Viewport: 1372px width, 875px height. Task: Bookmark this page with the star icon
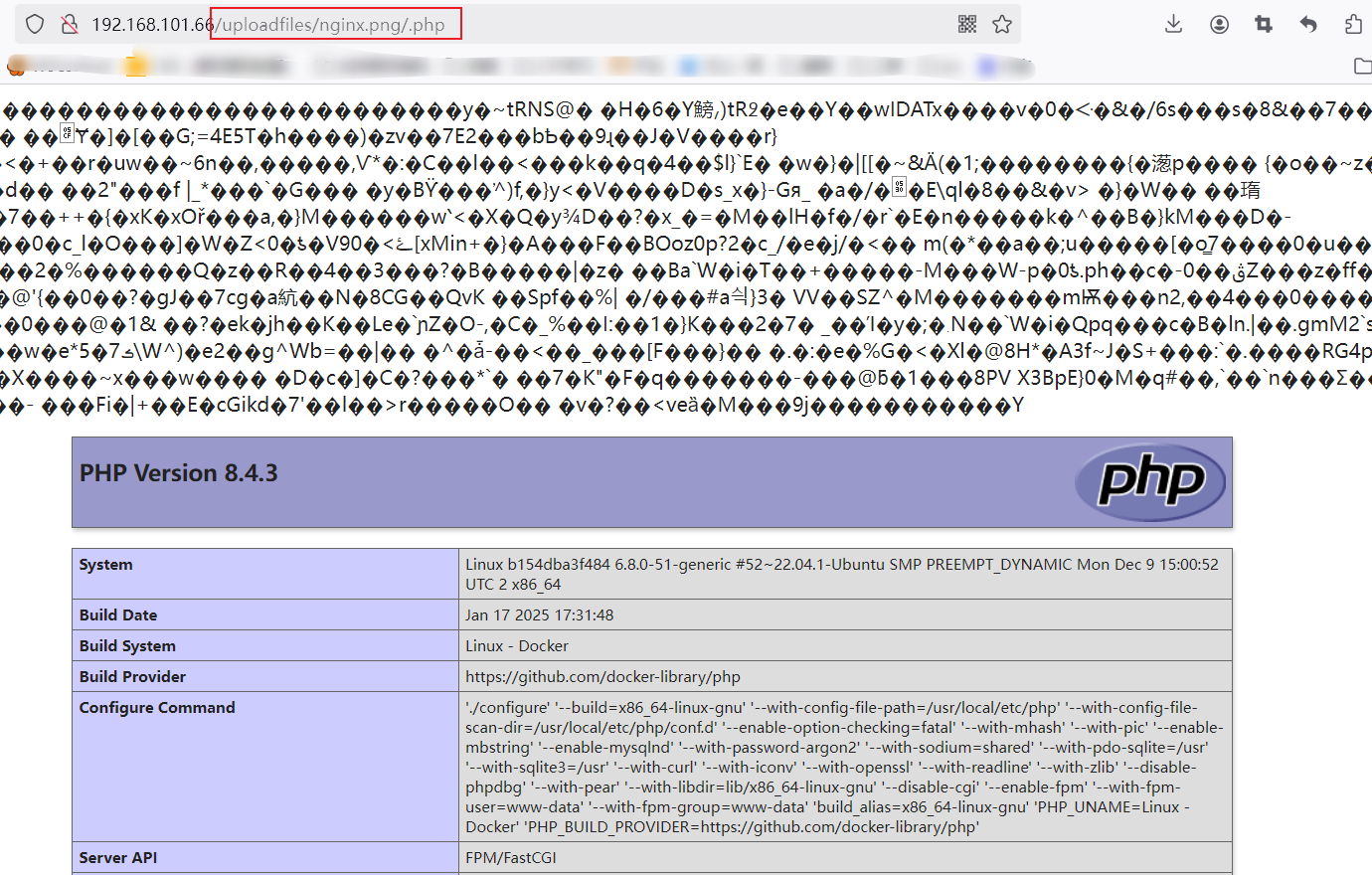click(x=1002, y=24)
